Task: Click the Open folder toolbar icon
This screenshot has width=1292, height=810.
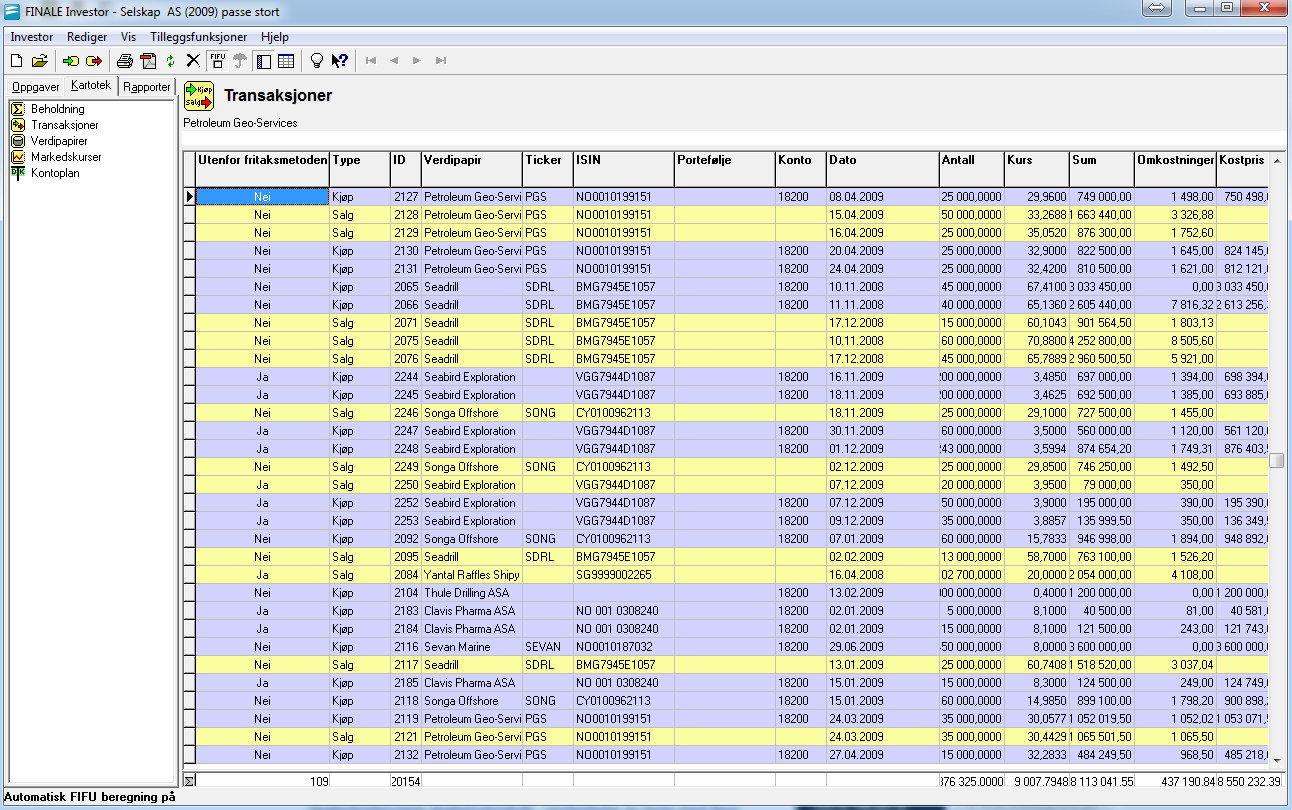Action: tap(40, 61)
